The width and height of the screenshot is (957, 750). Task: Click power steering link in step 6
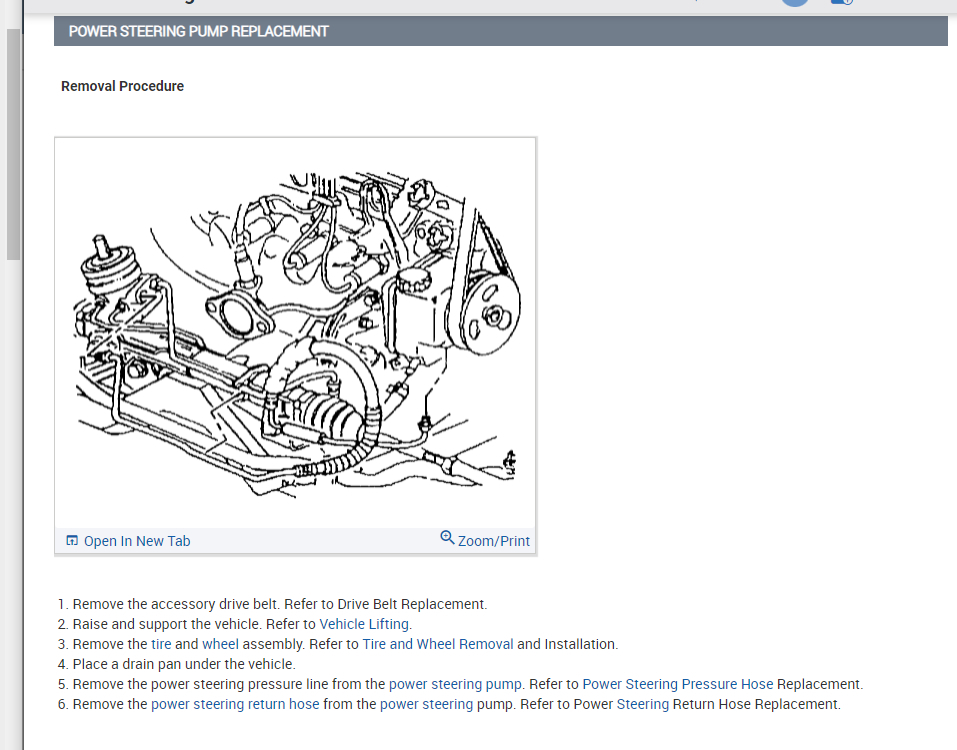[x=426, y=704]
